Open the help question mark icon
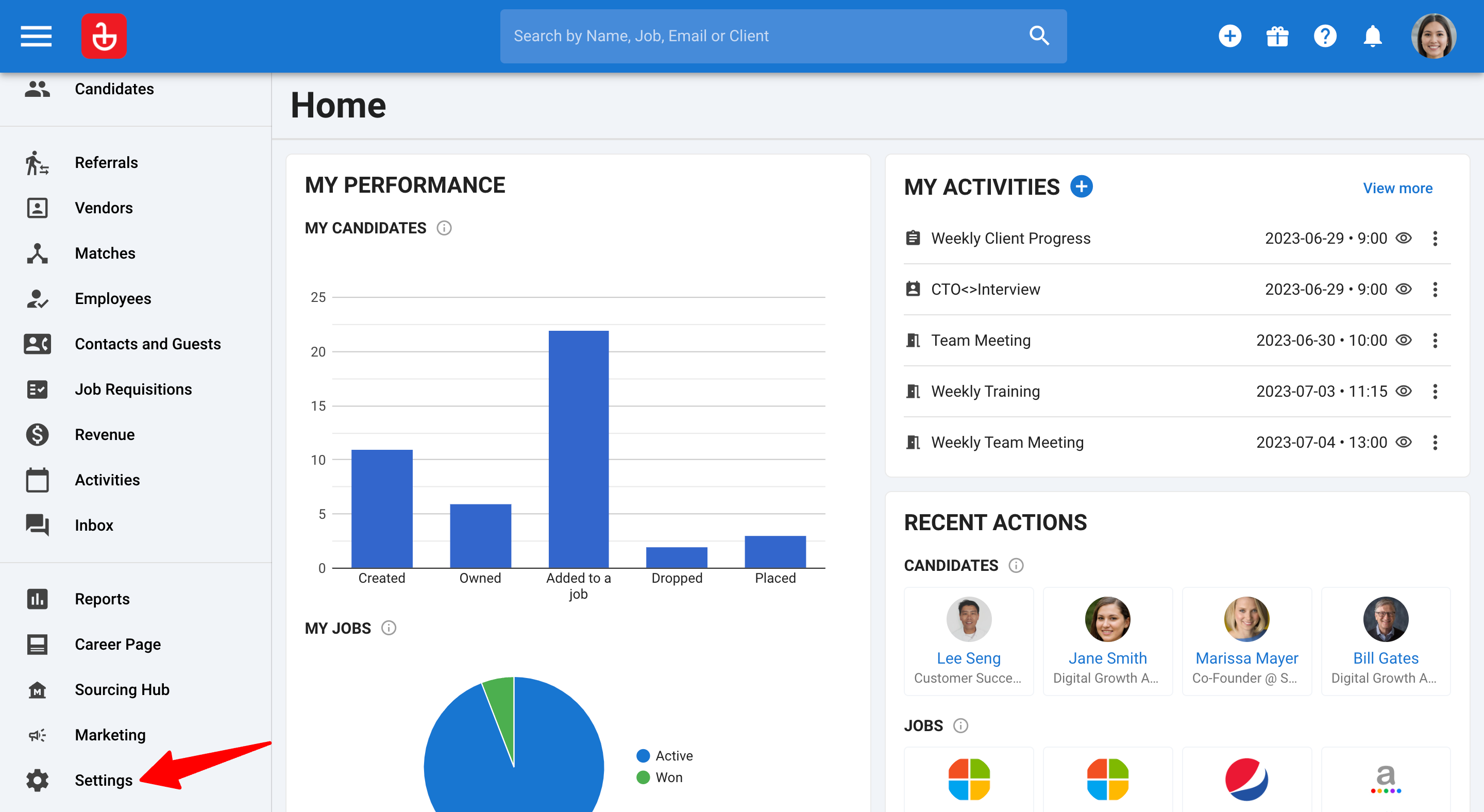The image size is (1484, 812). 1325,36
